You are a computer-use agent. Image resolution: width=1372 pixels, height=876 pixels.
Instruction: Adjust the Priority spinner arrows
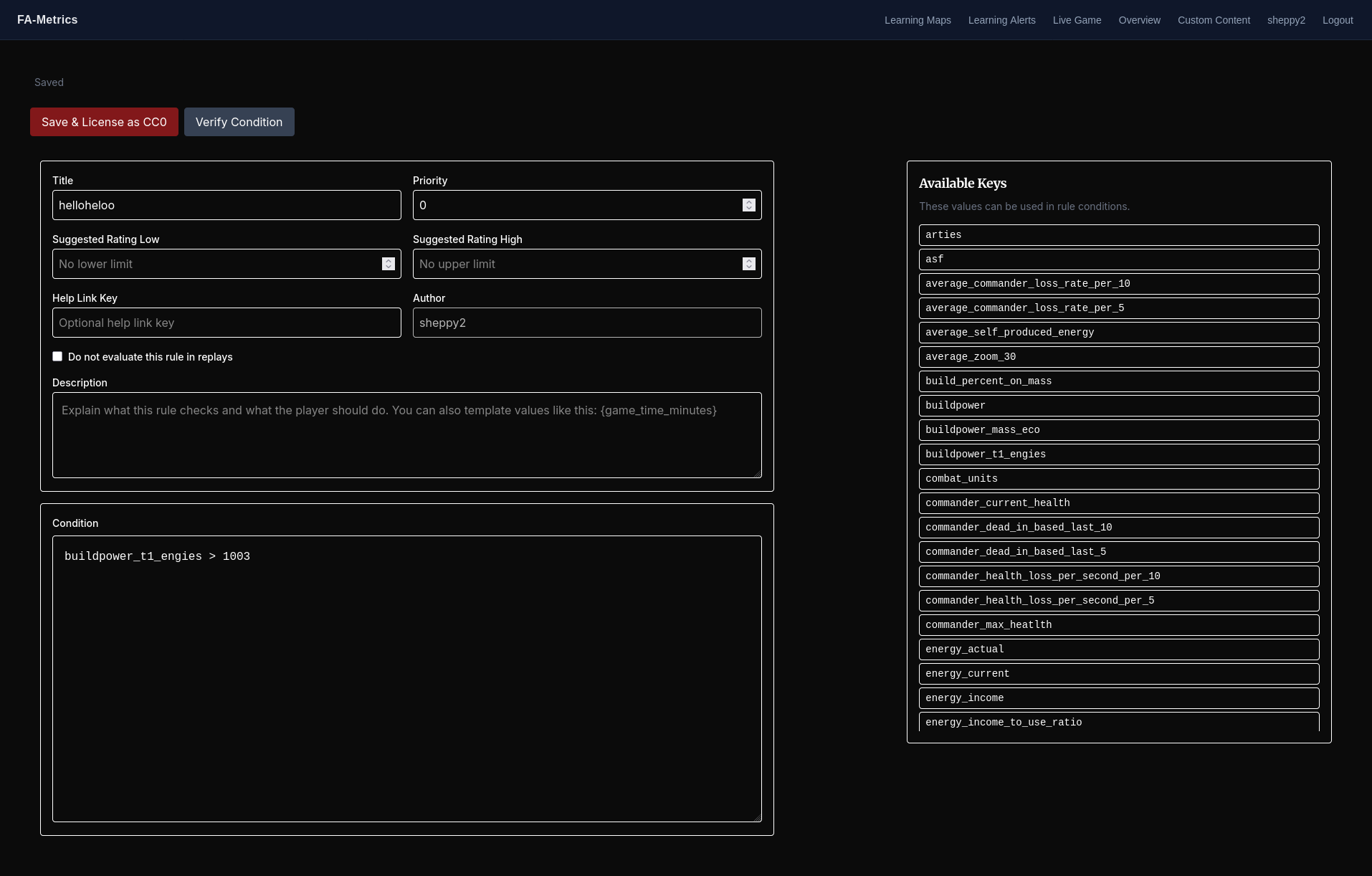[749, 205]
